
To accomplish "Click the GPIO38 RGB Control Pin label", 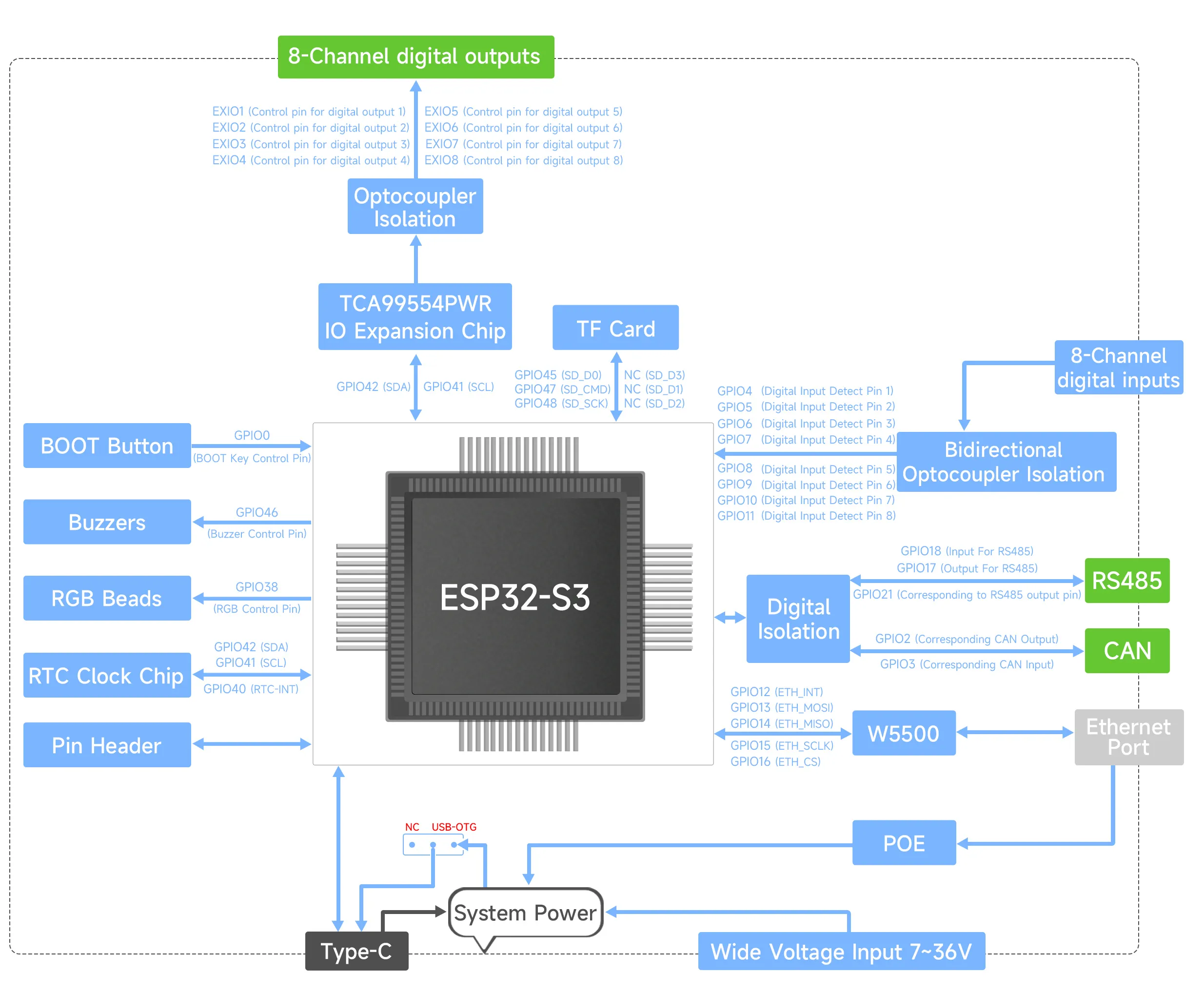I will coord(257,598).
